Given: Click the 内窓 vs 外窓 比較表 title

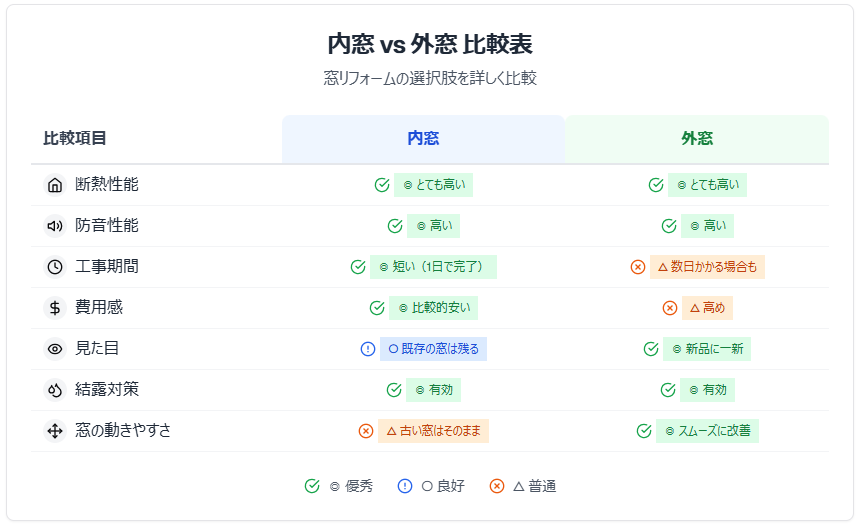Looking at the screenshot, I should tap(430, 44).
